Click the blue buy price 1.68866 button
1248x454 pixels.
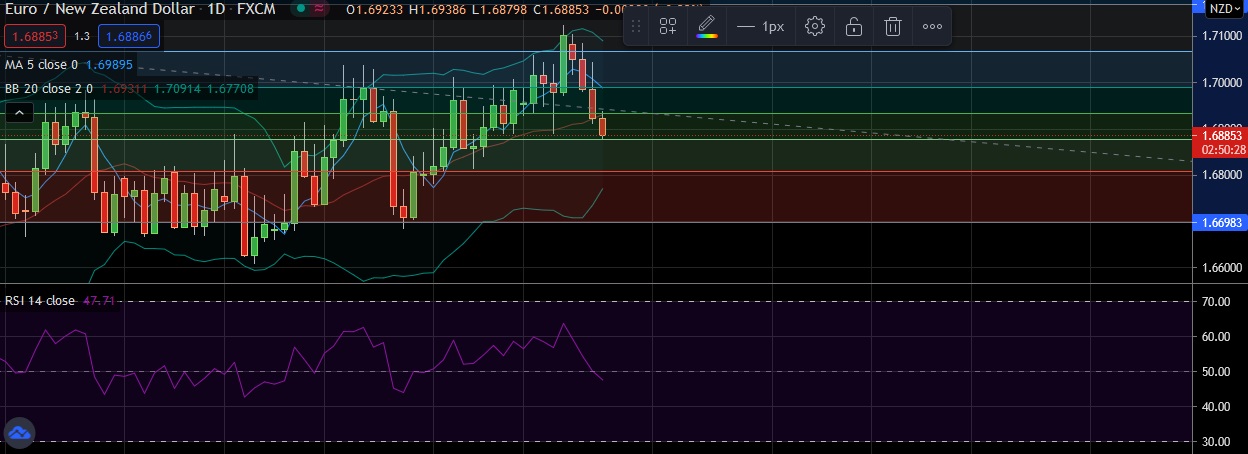[130, 36]
